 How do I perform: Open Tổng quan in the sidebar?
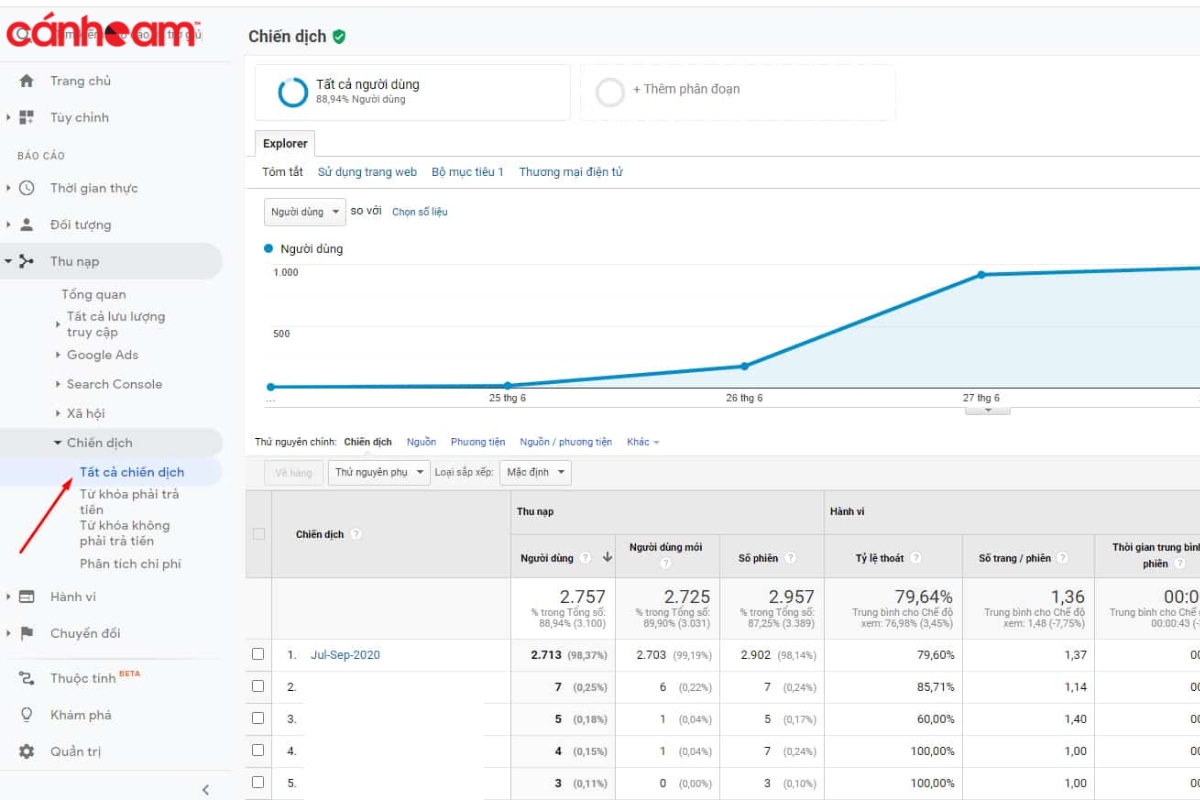tap(94, 294)
